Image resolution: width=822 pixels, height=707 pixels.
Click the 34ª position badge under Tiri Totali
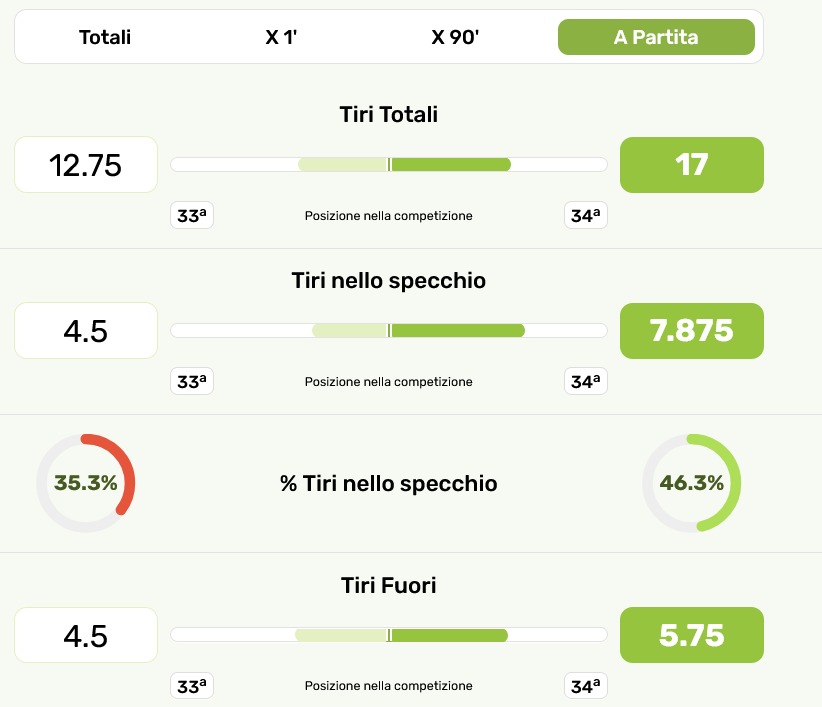pyautogui.click(x=585, y=215)
